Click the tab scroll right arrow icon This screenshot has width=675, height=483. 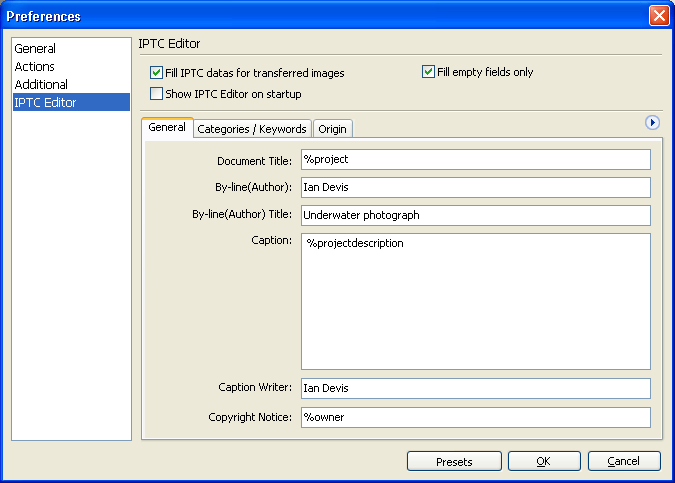click(x=652, y=123)
